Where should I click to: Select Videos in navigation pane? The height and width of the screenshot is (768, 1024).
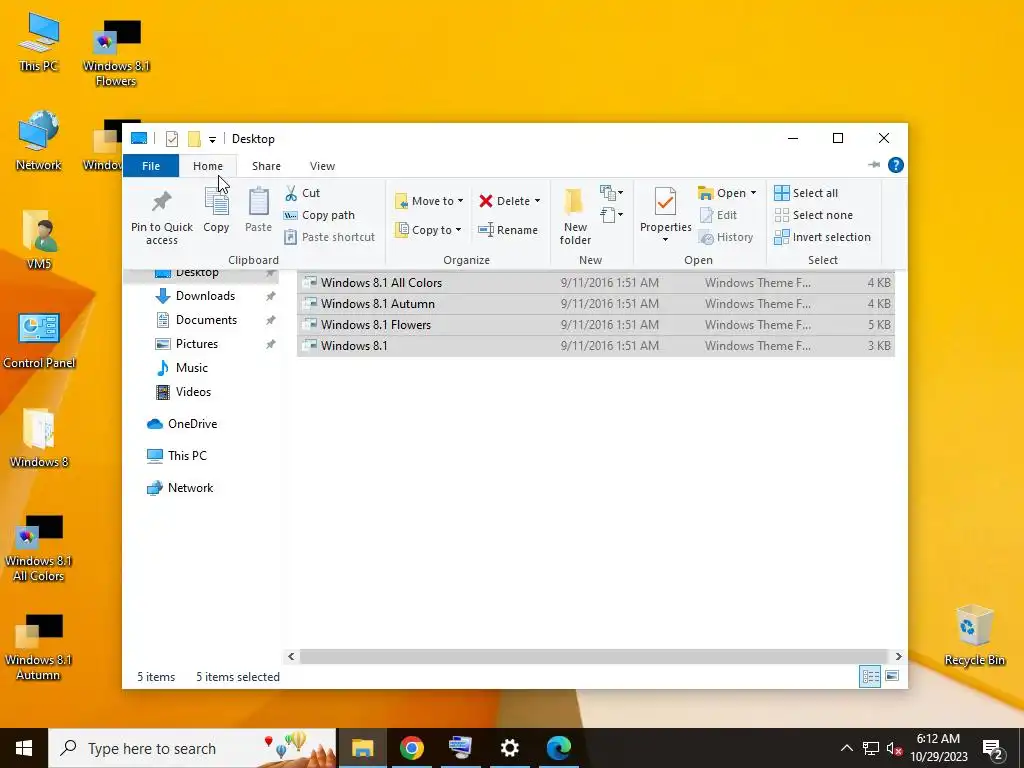(x=193, y=392)
